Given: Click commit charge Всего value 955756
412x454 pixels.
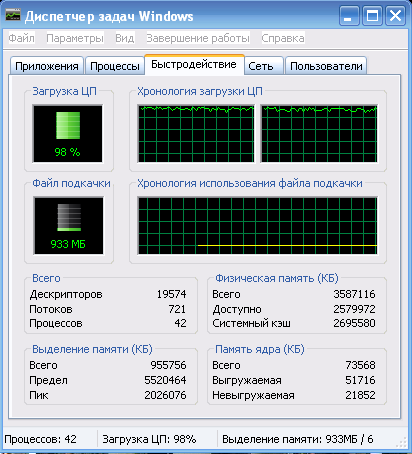Looking at the screenshot, I should pyautogui.click(x=168, y=365).
